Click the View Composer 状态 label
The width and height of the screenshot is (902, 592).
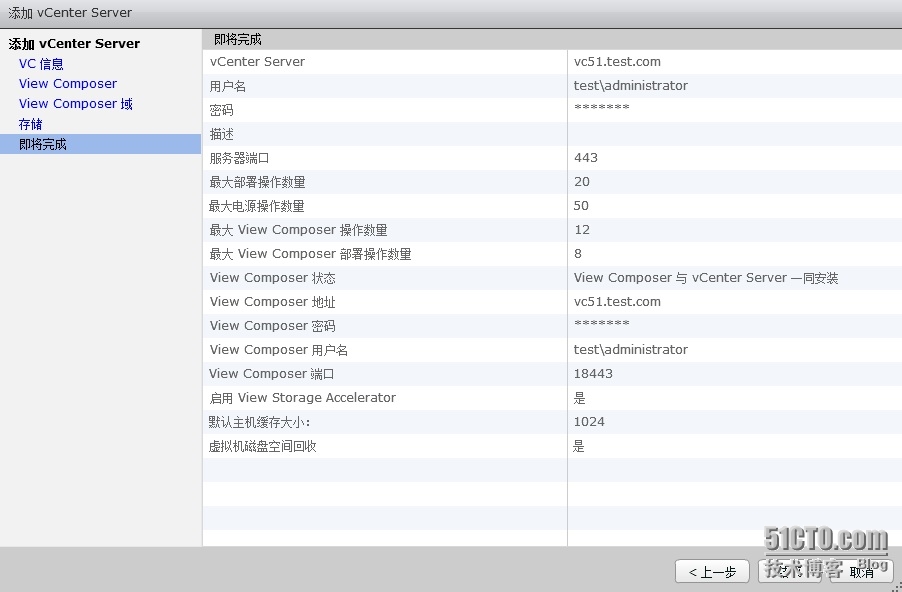point(273,278)
